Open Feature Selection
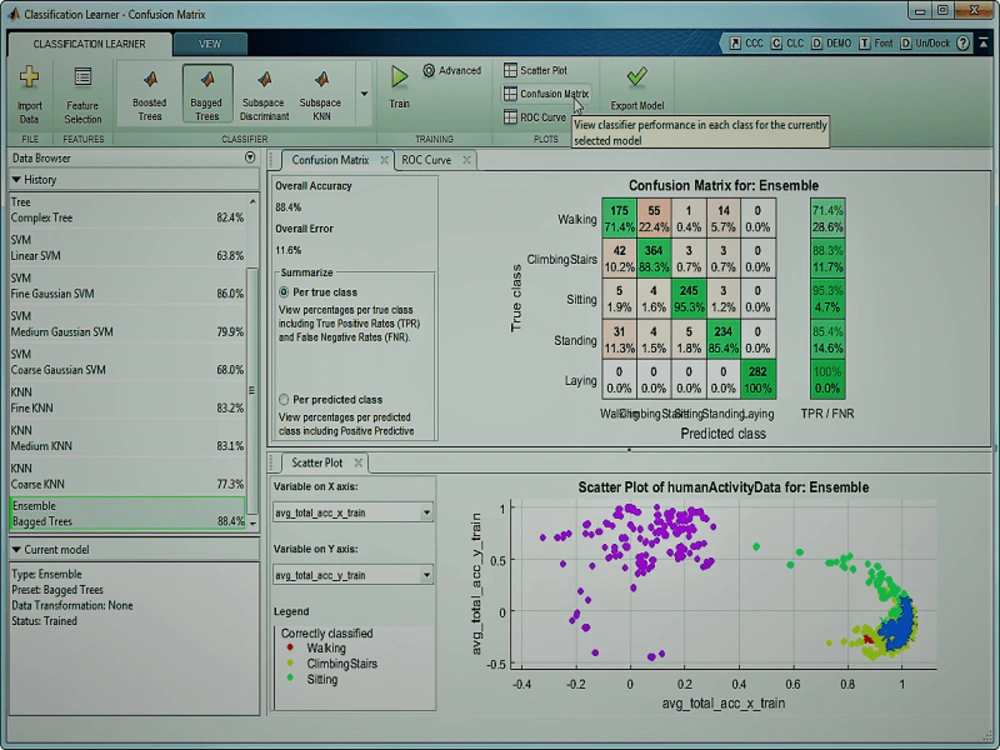 (82, 90)
